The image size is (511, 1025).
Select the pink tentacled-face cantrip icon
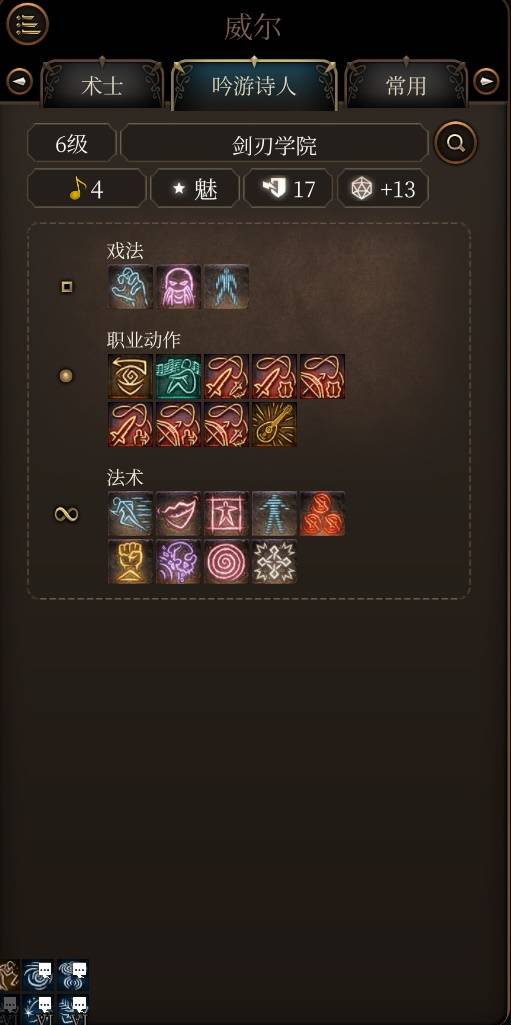click(x=178, y=286)
